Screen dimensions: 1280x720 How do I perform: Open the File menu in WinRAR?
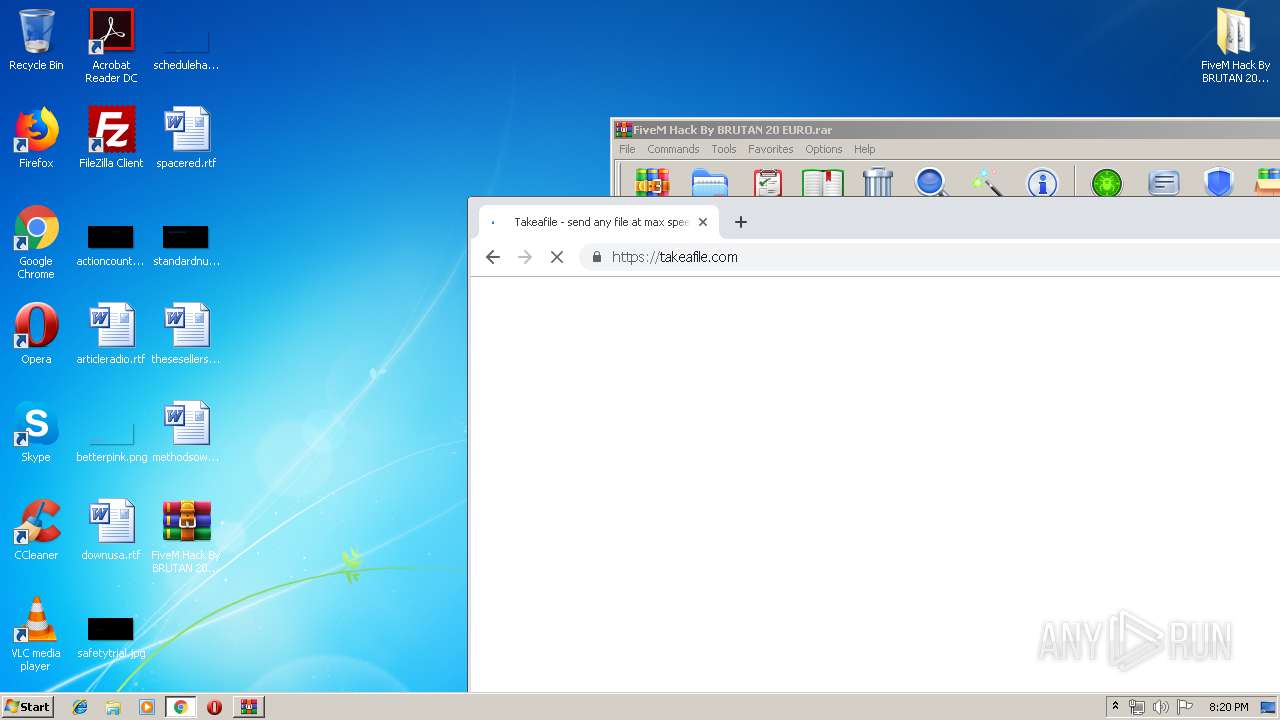pyautogui.click(x=627, y=149)
